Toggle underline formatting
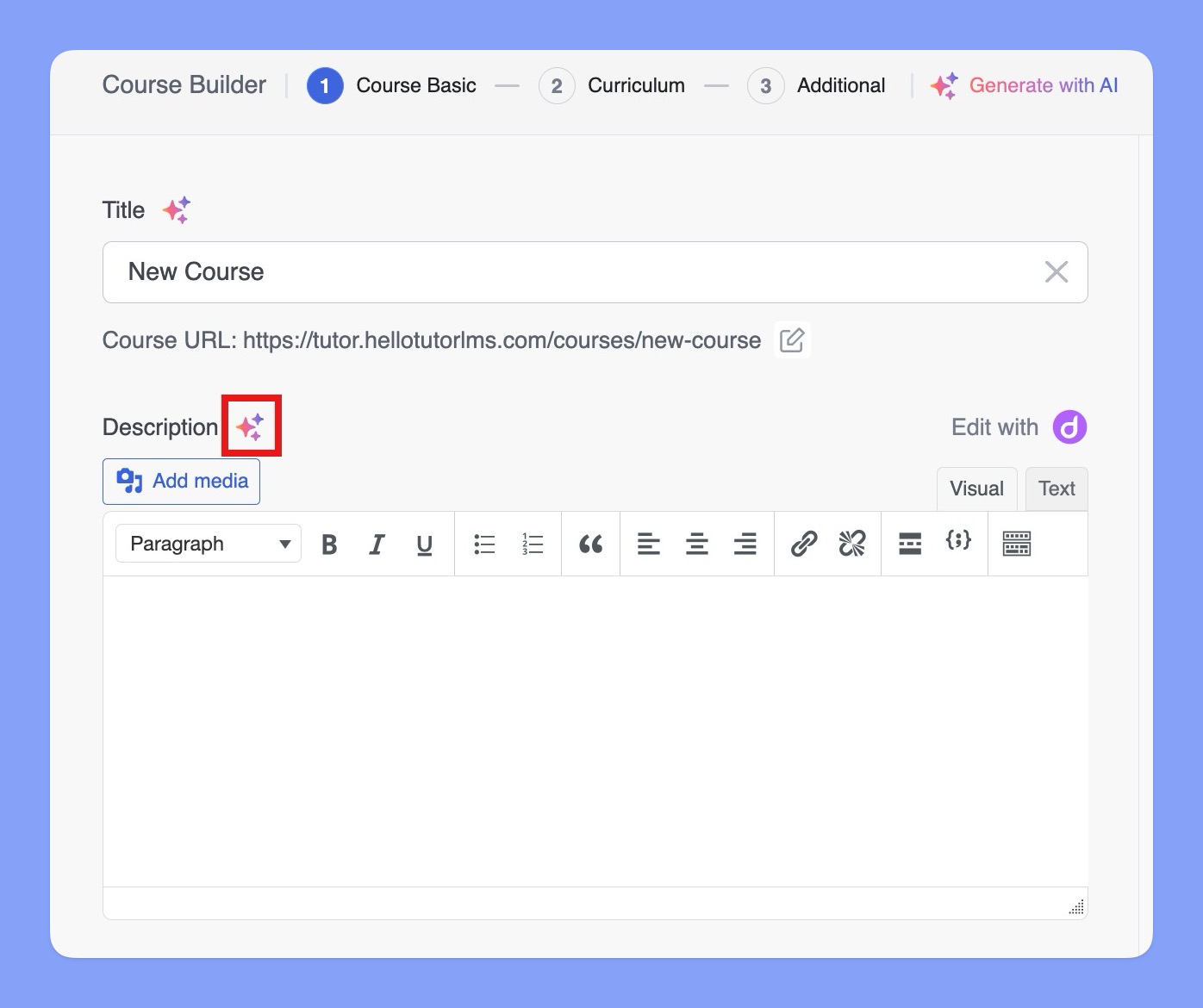Image resolution: width=1203 pixels, height=1008 pixels. point(424,544)
